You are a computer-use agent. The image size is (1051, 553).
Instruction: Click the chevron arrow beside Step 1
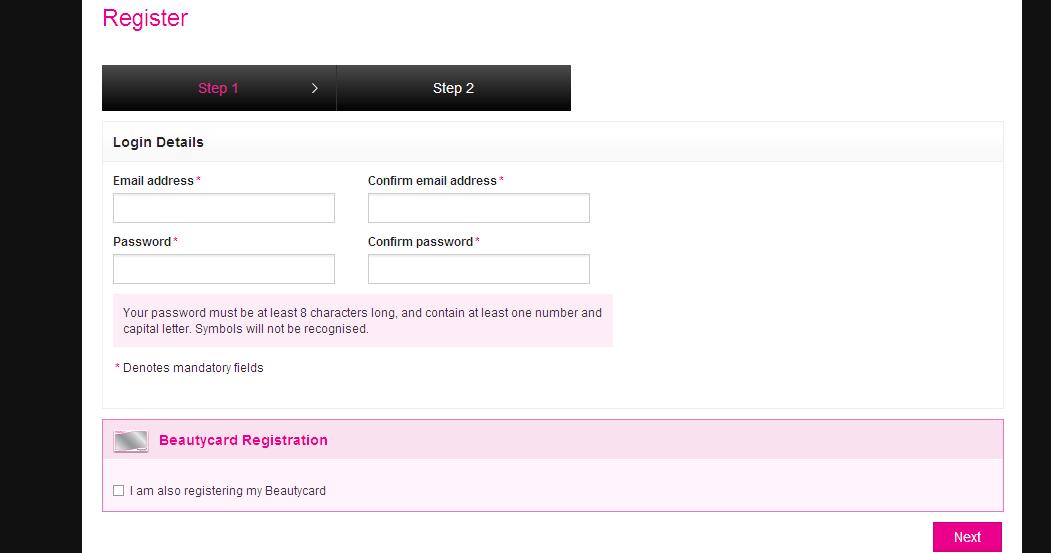[x=314, y=88]
